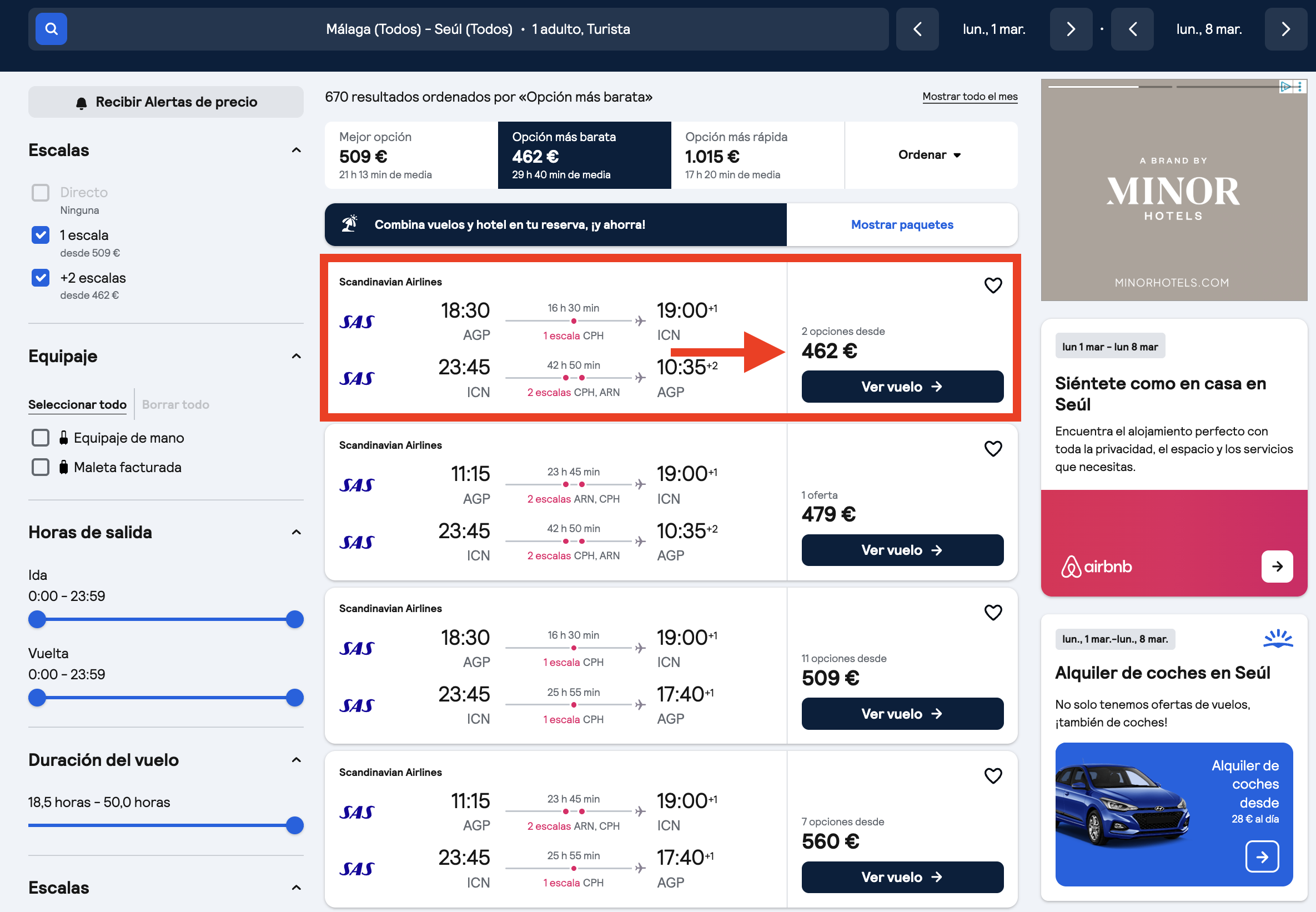Save the 462 € flight with heart icon
Screen dimensions: 1316x912
click(993, 285)
